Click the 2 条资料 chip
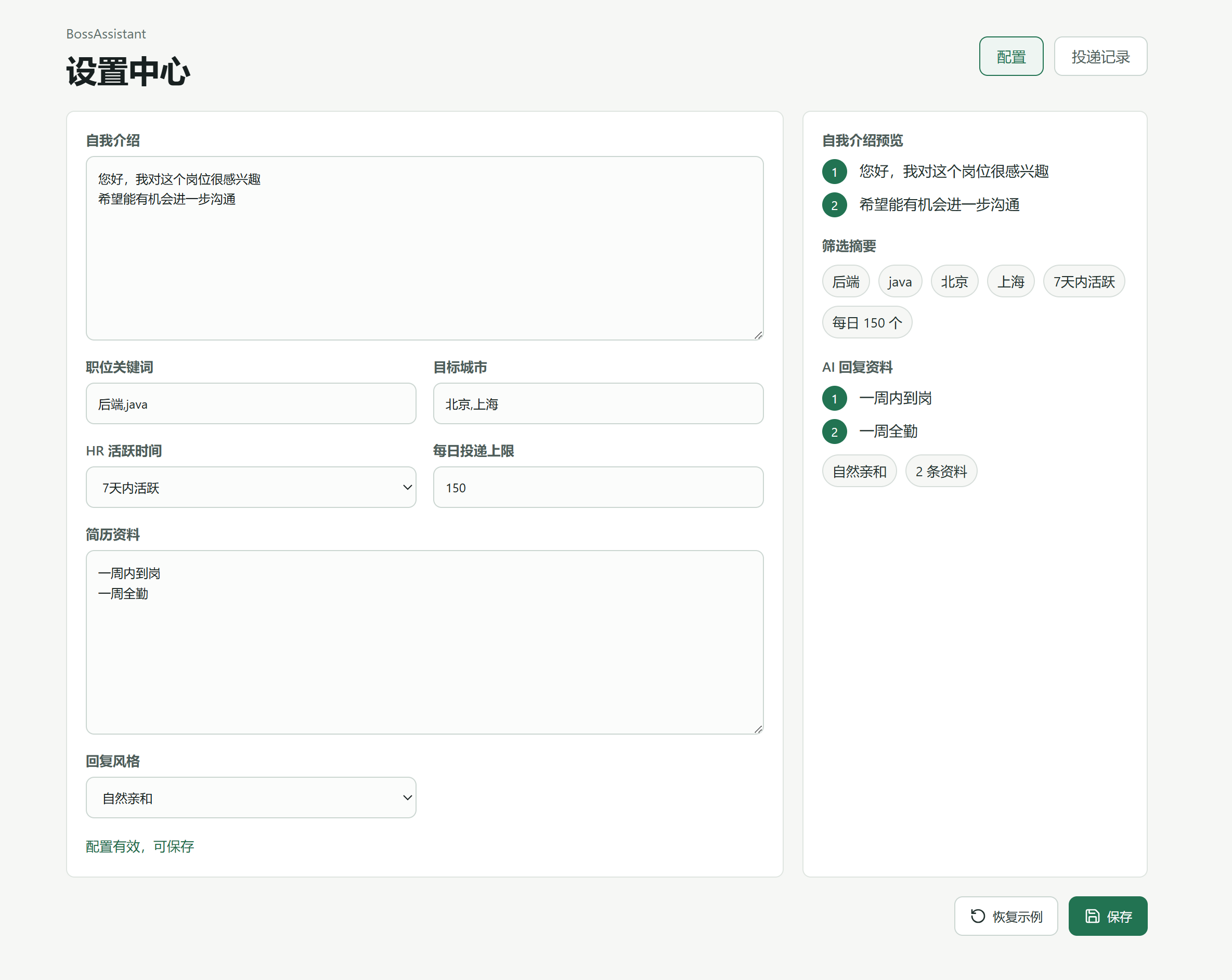This screenshot has width=1232, height=980. [x=941, y=471]
